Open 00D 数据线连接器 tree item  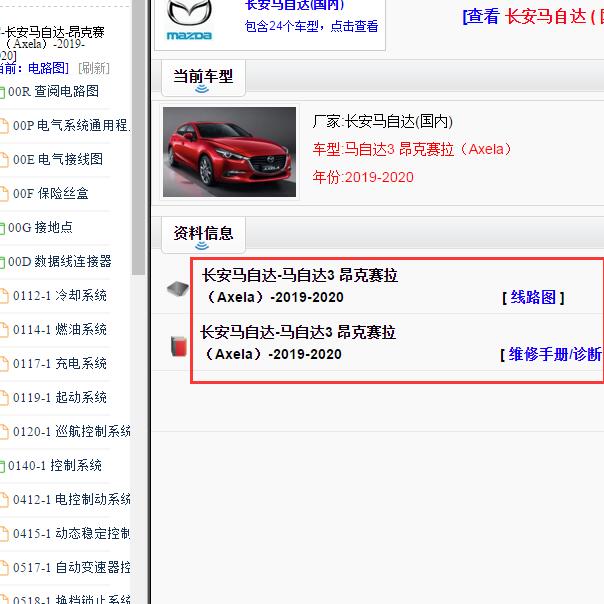tap(60, 261)
